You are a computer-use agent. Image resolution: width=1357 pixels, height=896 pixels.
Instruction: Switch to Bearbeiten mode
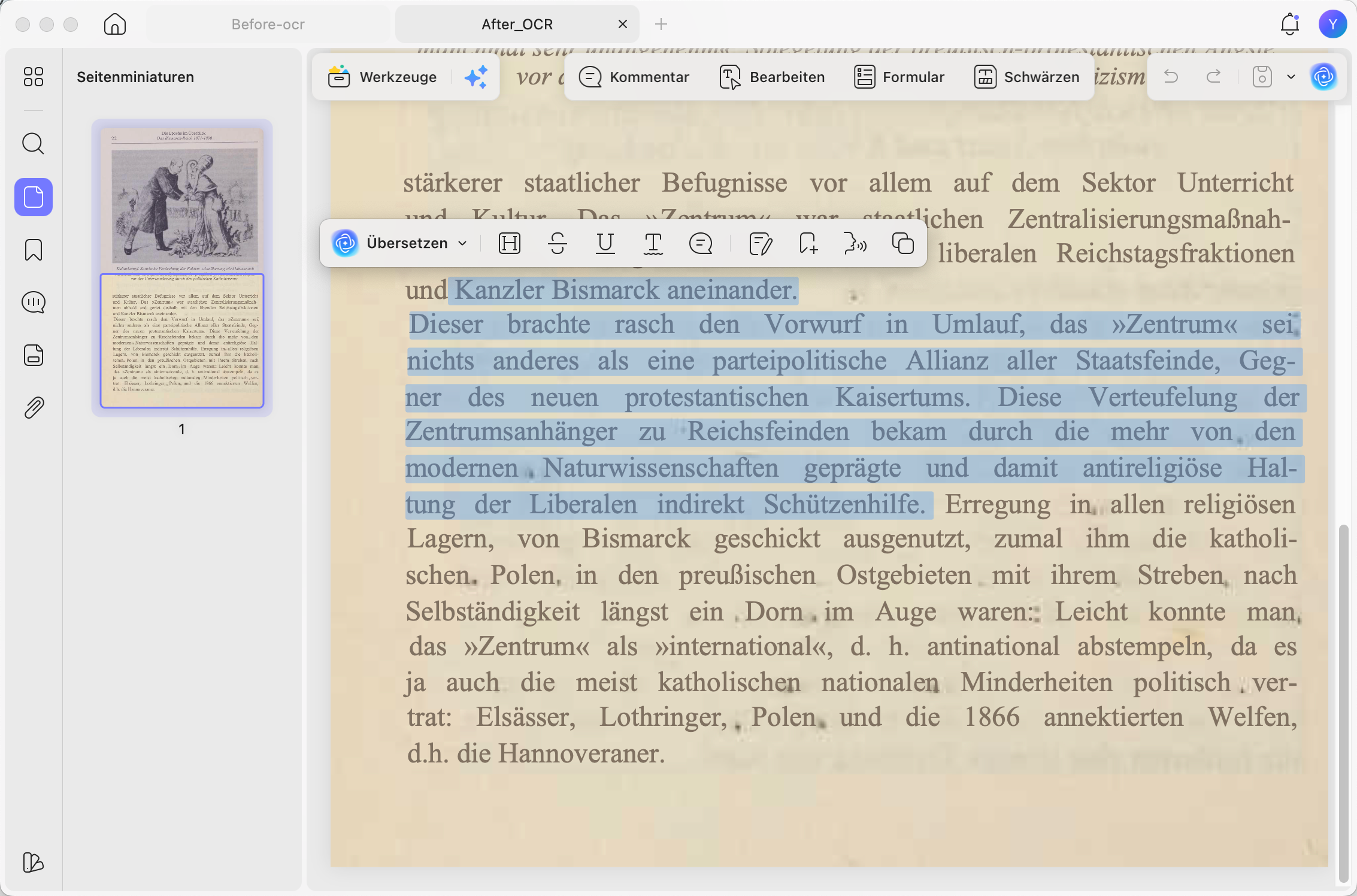tap(772, 77)
